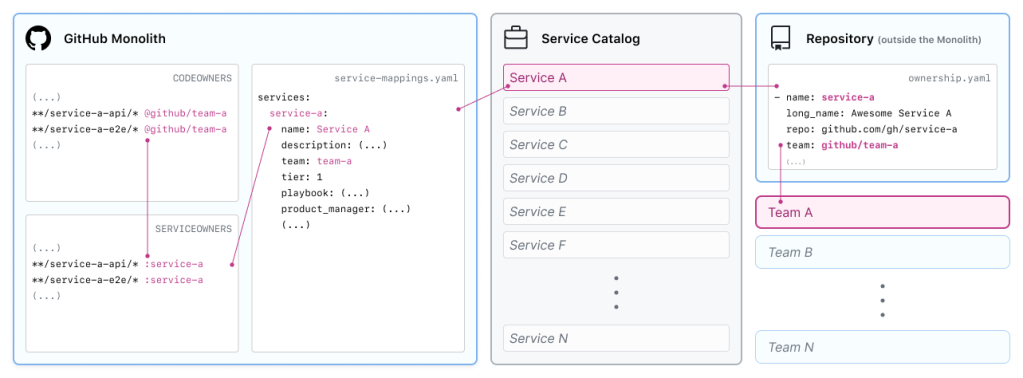Click the pink service-a: key in service-mappings.yaml
This screenshot has height=378, width=1023.
click(298, 113)
